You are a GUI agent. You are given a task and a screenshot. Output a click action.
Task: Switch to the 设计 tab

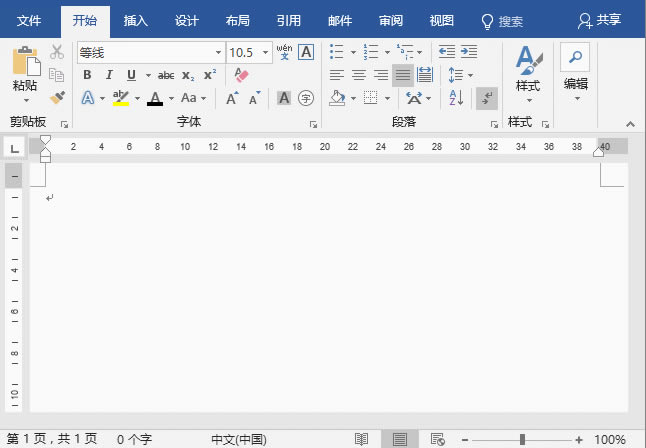187,21
